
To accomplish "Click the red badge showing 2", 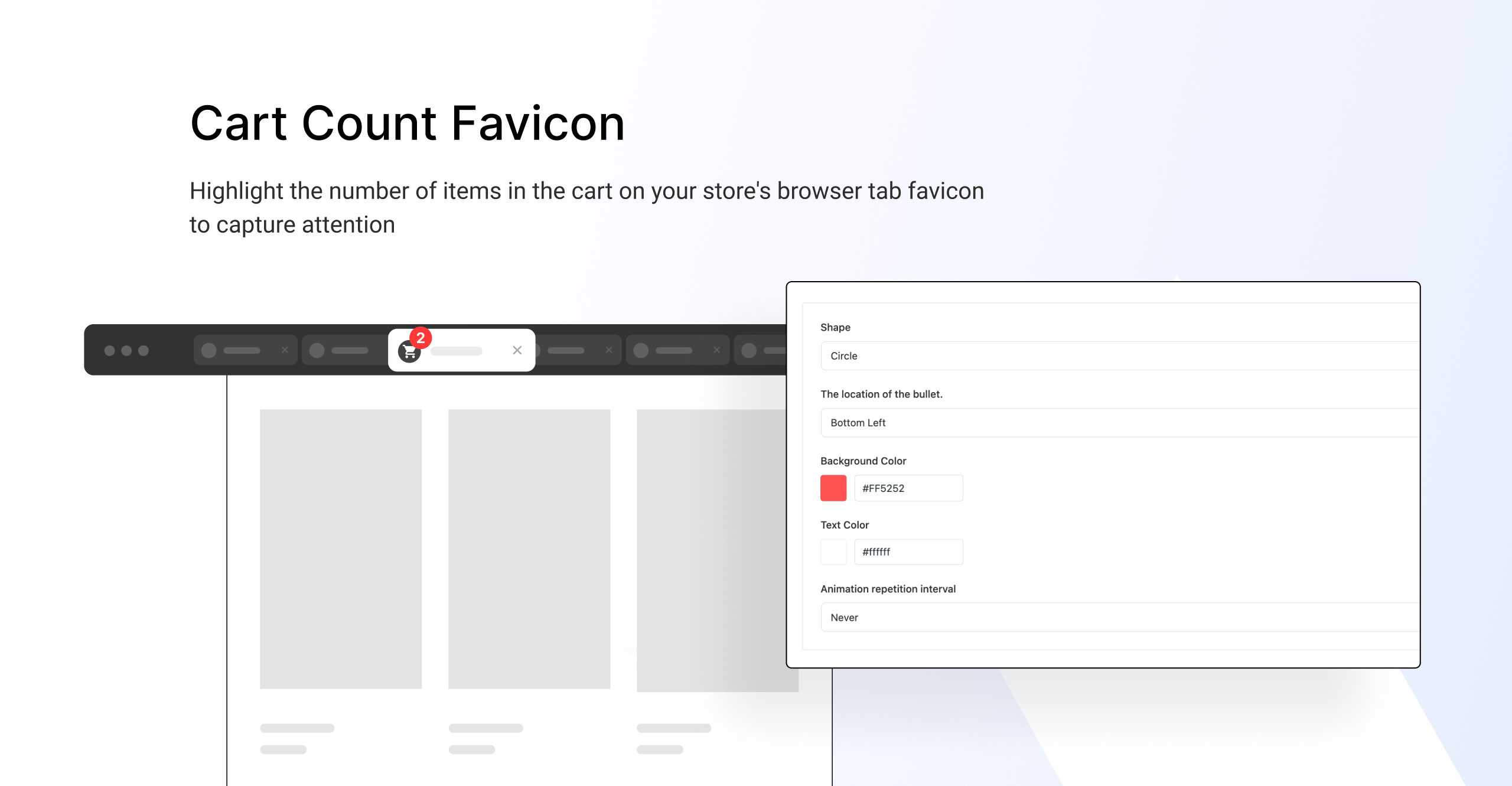I will coord(421,338).
